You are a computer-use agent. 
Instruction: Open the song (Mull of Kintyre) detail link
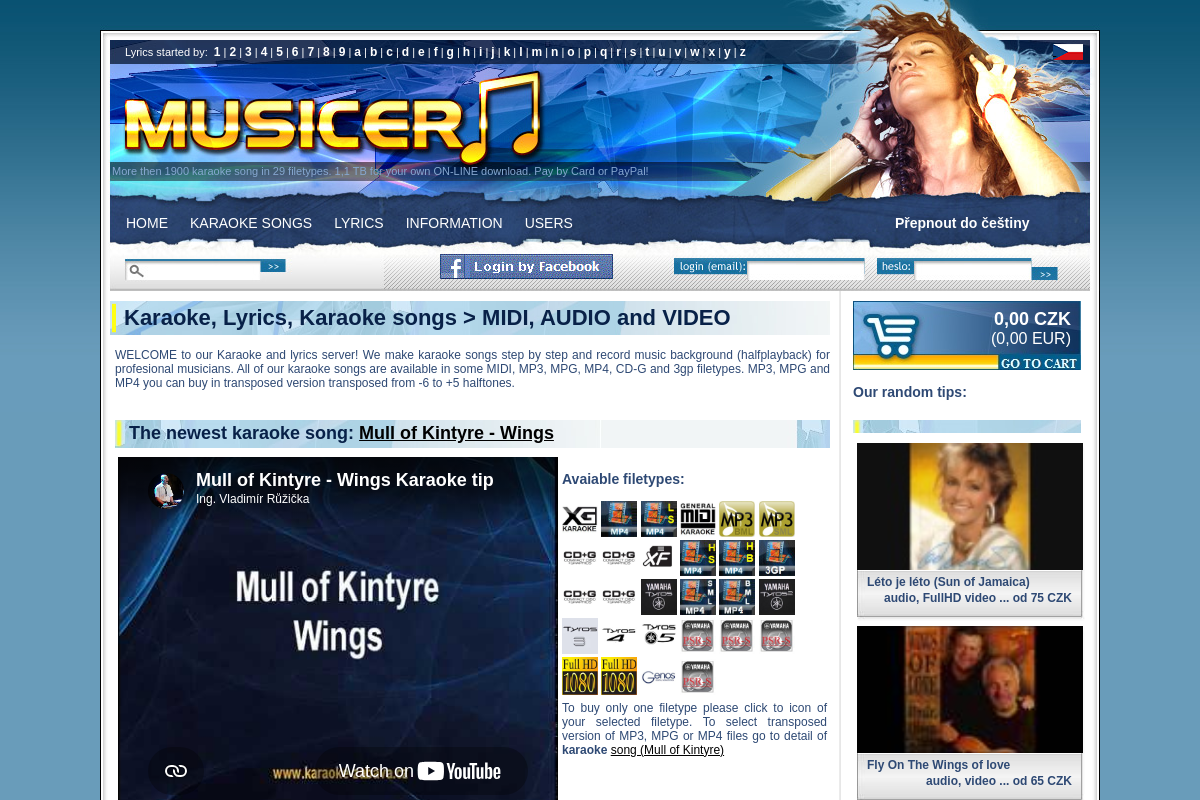pos(667,750)
